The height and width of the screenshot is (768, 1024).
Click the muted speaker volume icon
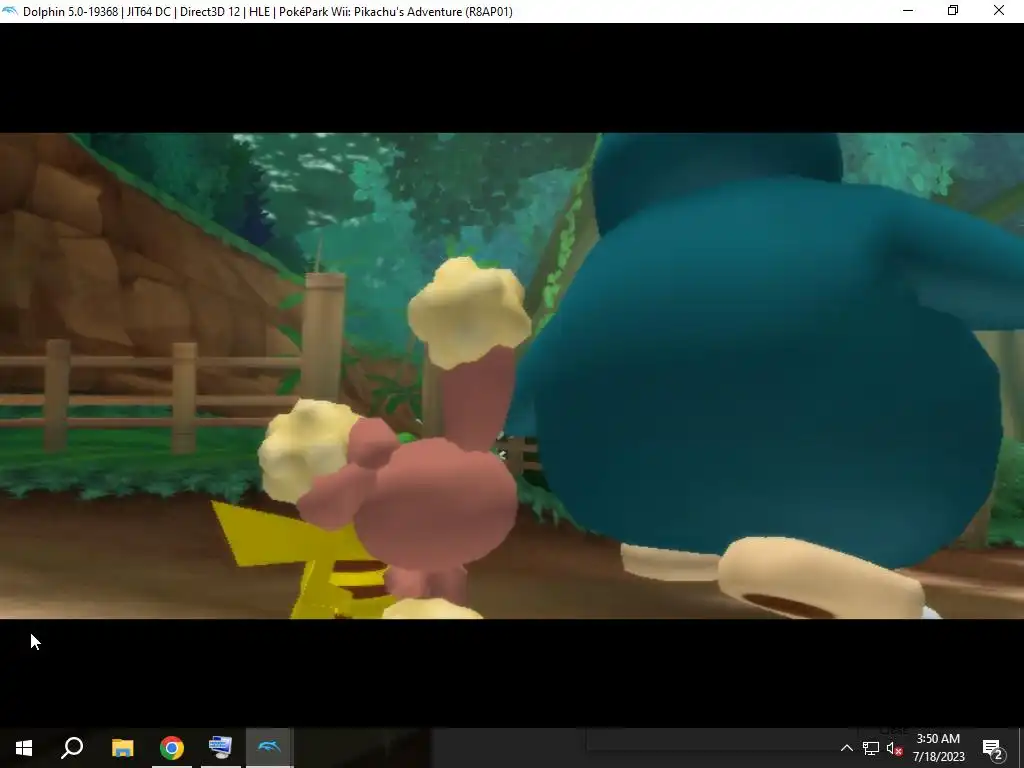[894, 749]
